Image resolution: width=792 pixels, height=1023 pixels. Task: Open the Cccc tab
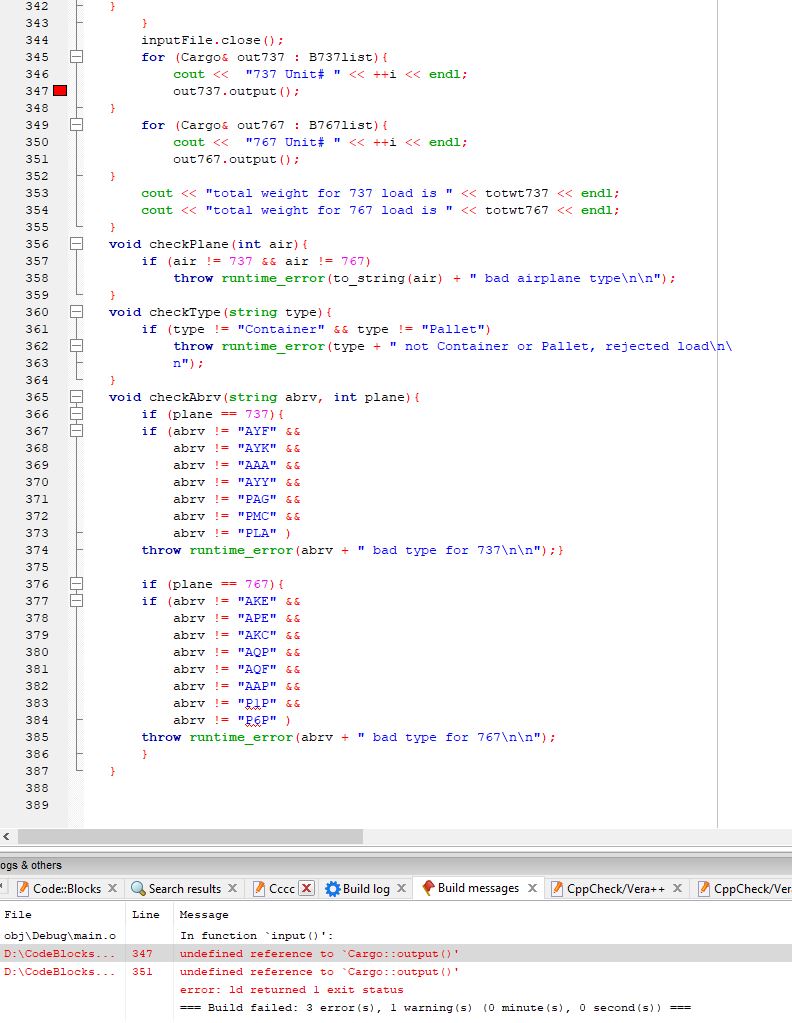coord(282,889)
